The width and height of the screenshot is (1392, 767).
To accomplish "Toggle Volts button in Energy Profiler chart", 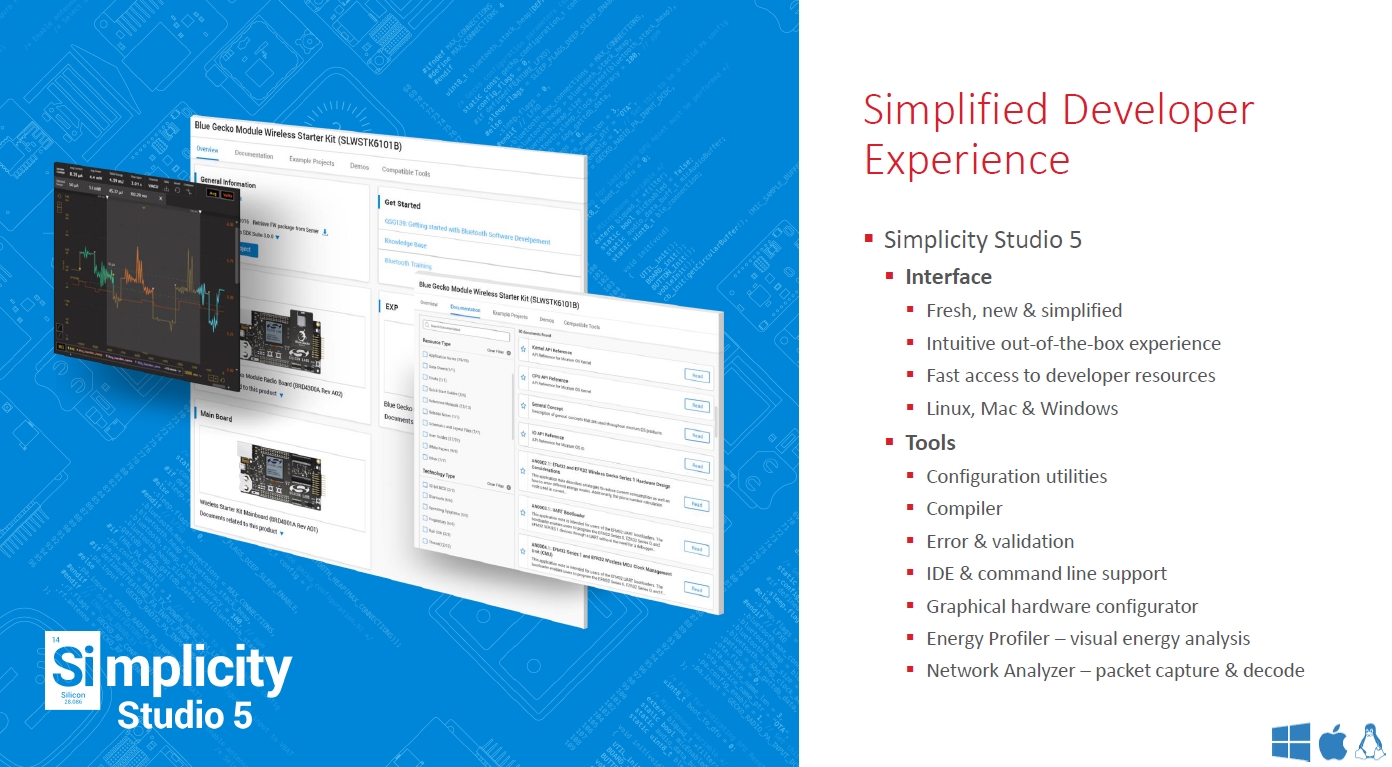I will (227, 195).
